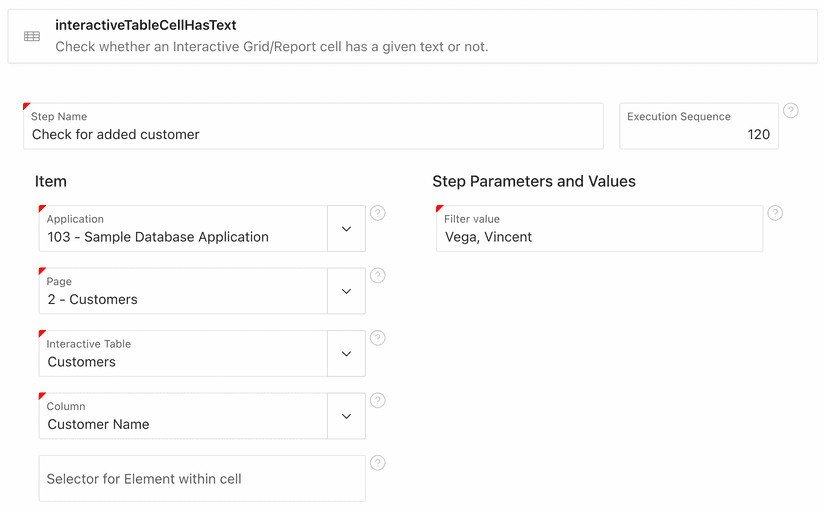Viewport: 825px width, 513px height.
Task: Click the '2 - Customers' page value
Action: coord(93,299)
